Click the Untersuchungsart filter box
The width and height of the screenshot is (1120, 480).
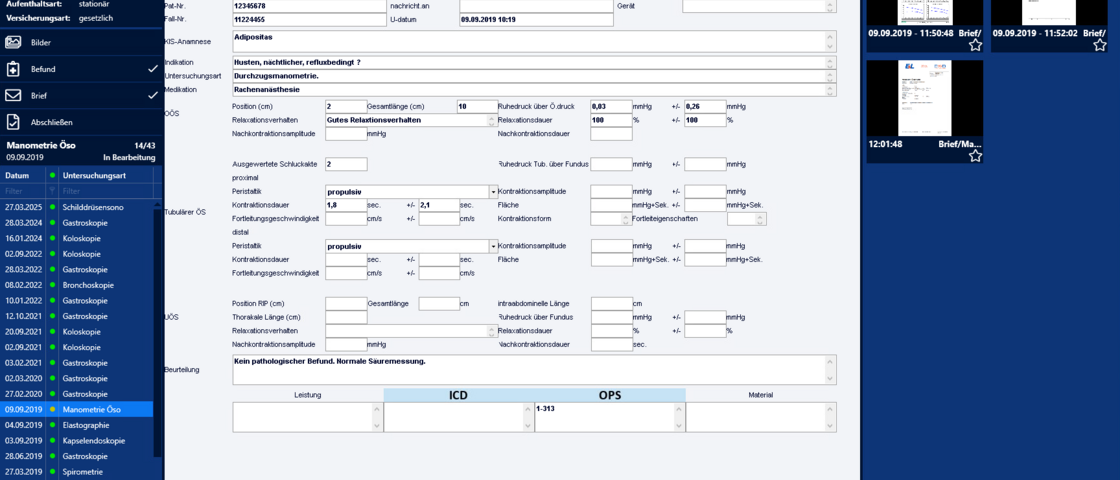[x=106, y=191]
